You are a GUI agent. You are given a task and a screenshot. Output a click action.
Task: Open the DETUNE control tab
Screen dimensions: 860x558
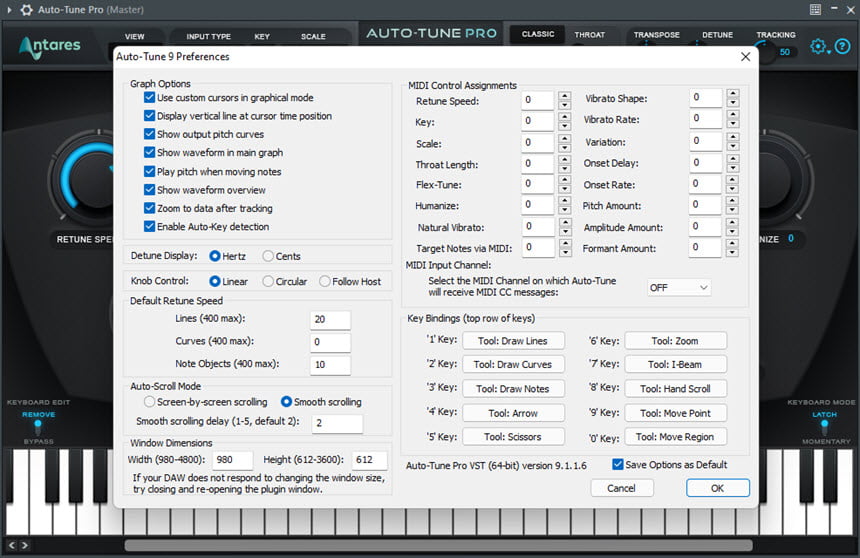click(x=717, y=35)
